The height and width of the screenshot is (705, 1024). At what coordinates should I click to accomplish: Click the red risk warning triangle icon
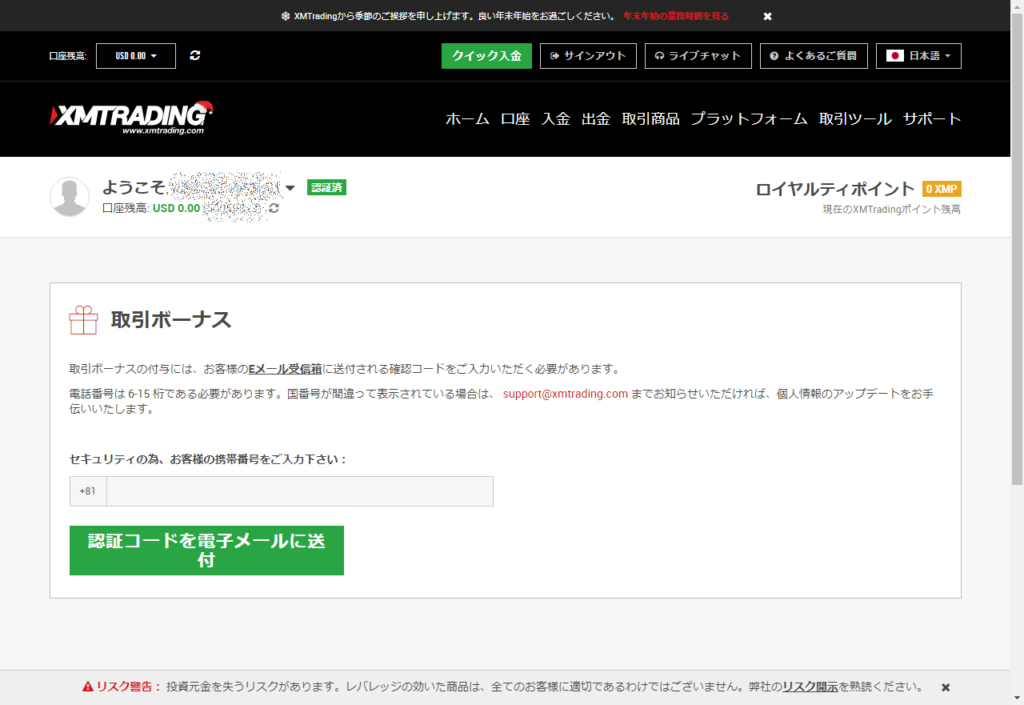point(88,687)
